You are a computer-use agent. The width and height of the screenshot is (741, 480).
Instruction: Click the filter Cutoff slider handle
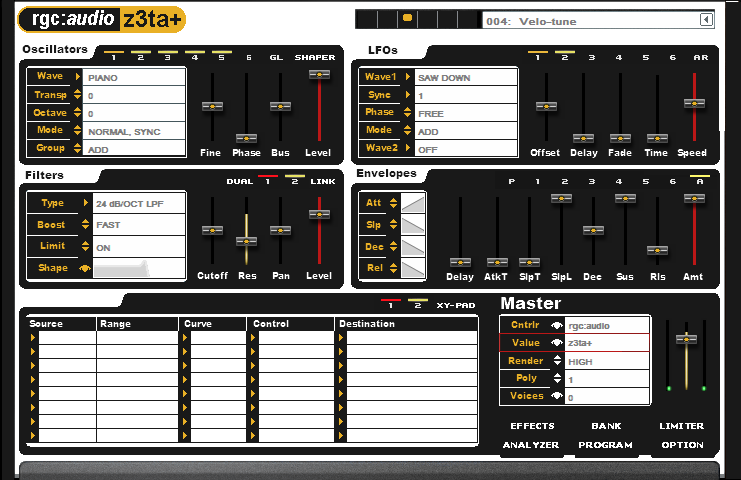(212, 230)
